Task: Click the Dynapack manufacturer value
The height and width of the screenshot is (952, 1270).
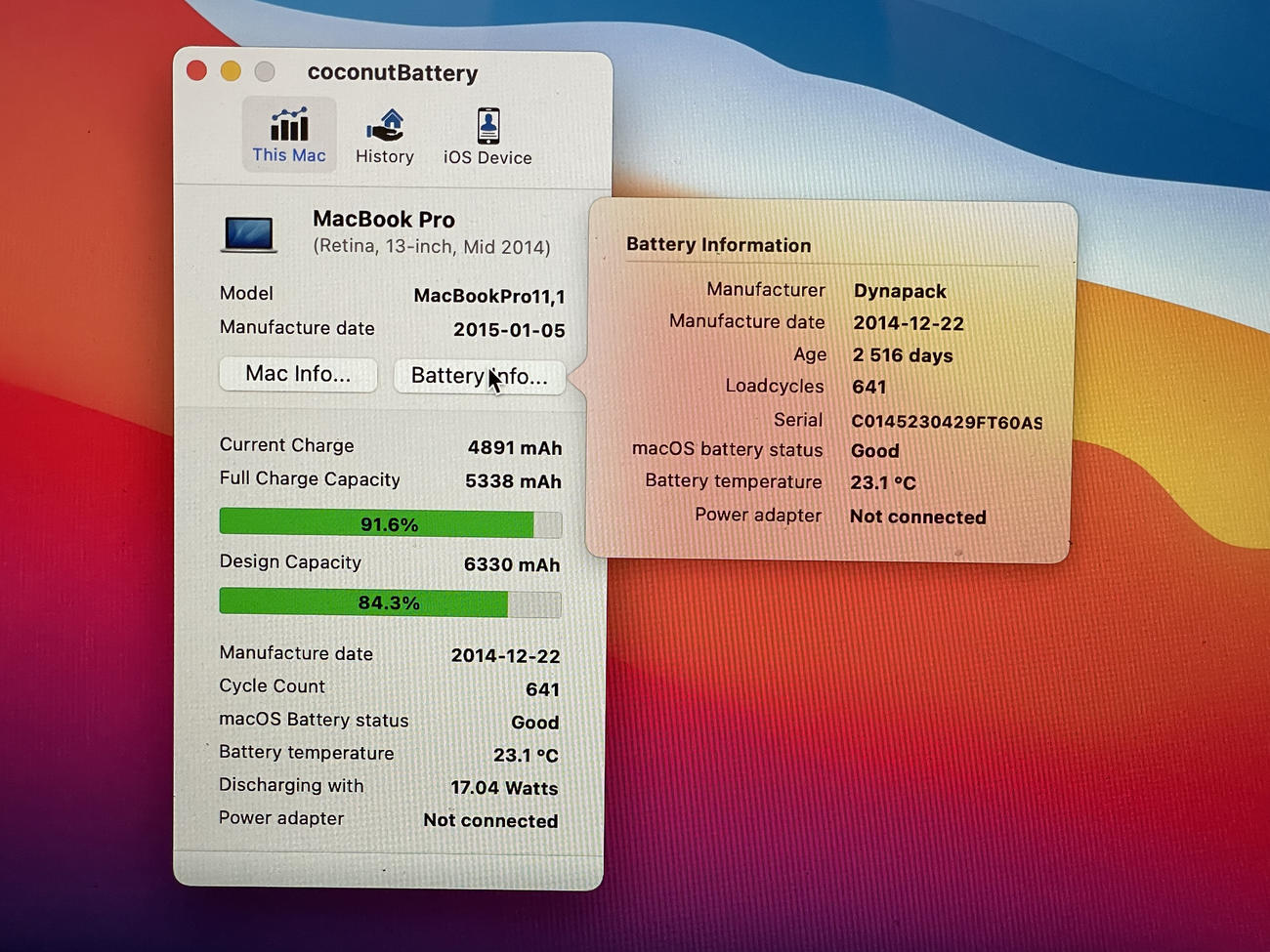Action: click(899, 291)
